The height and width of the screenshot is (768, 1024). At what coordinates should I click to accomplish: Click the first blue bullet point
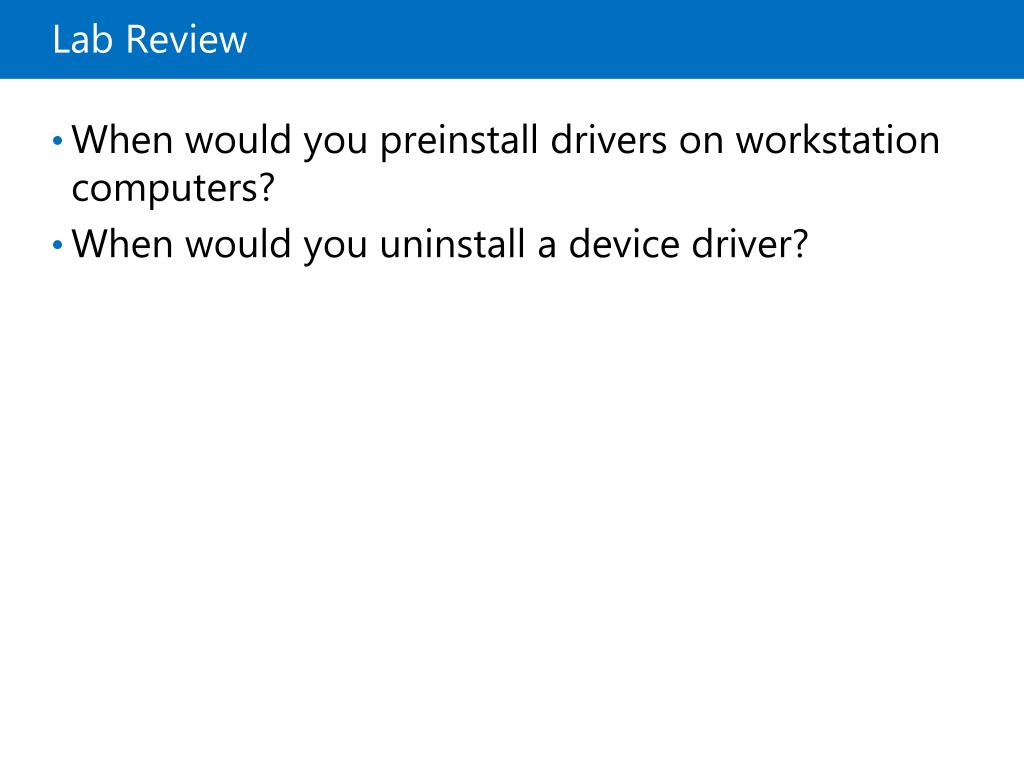tap(57, 140)
